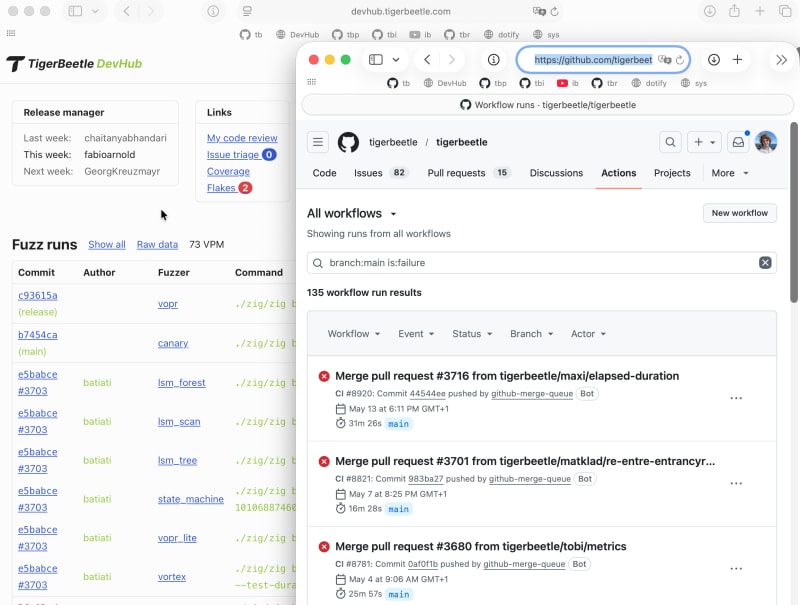
Task: Open options menu for run #8920
Action: tap(736, 398)
